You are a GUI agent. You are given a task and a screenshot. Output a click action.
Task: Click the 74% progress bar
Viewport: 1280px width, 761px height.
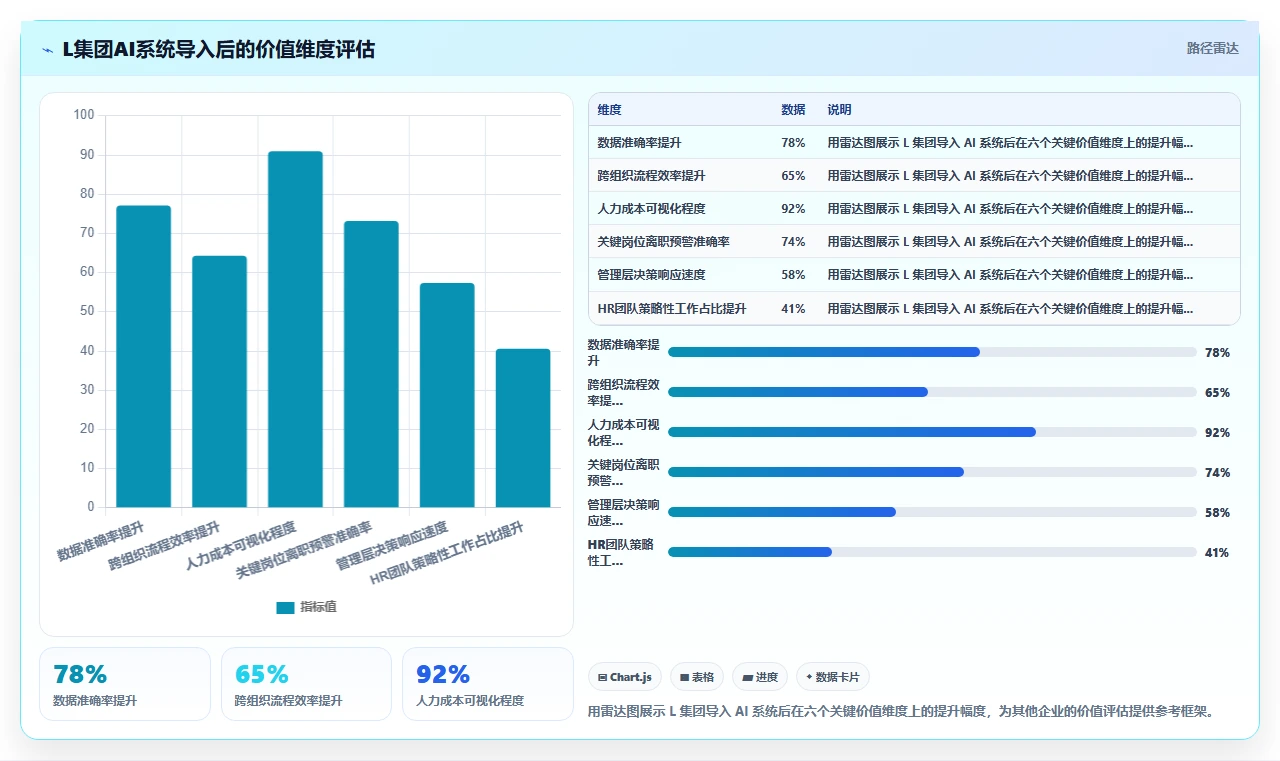932,472
